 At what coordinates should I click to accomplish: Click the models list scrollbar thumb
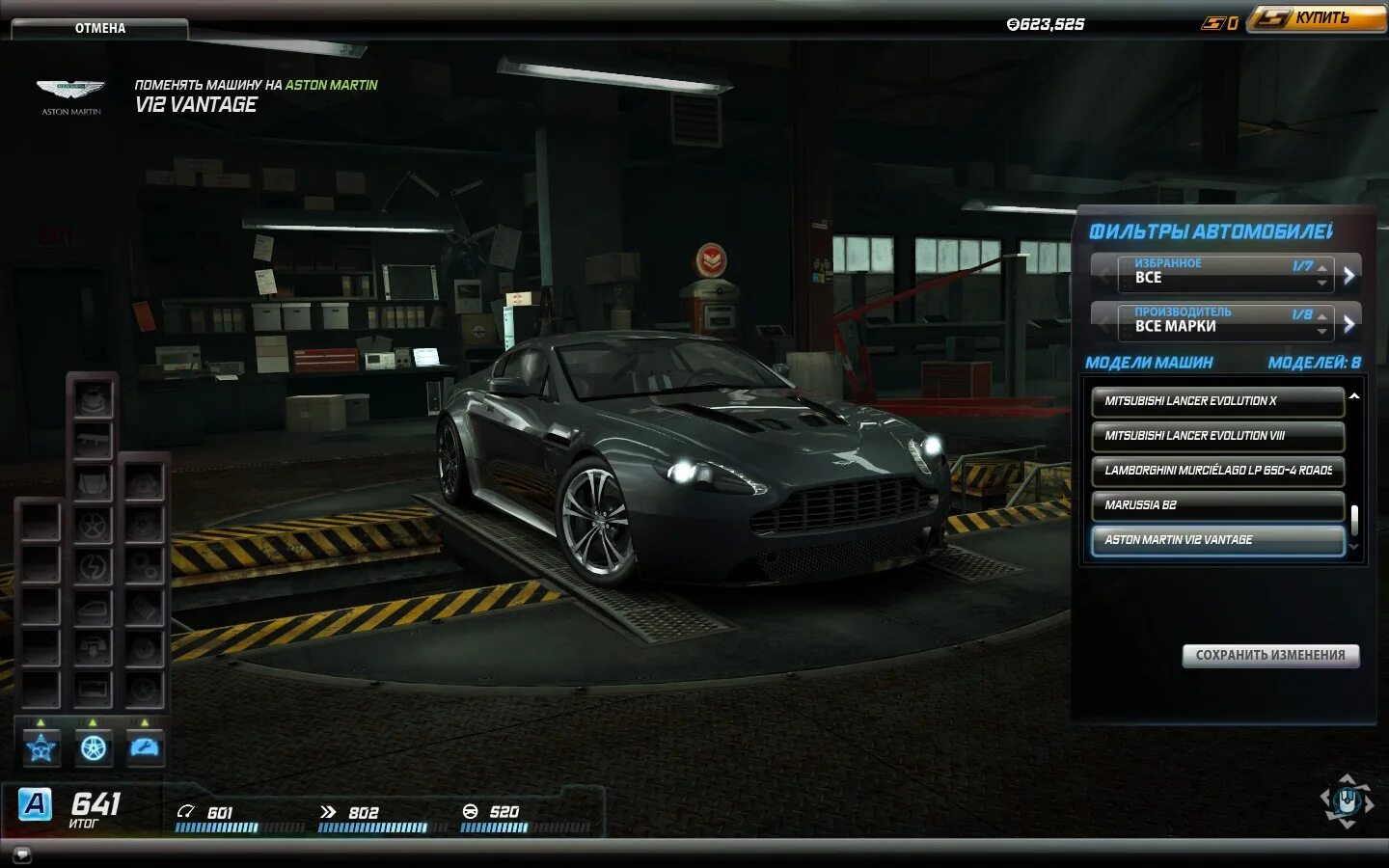[1354, 520]
